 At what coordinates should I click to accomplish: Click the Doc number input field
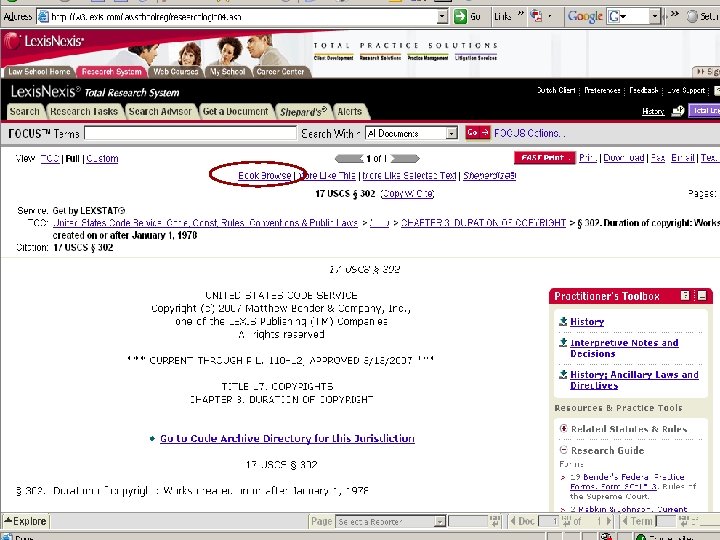(x=549, y=521)
